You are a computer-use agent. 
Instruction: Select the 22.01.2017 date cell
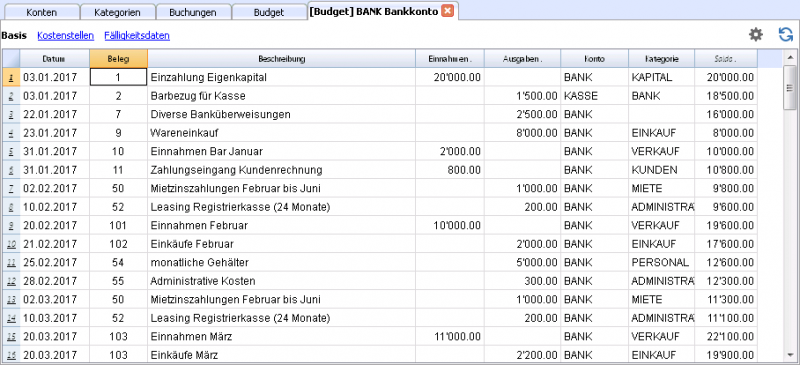click(x=55, y=114)
